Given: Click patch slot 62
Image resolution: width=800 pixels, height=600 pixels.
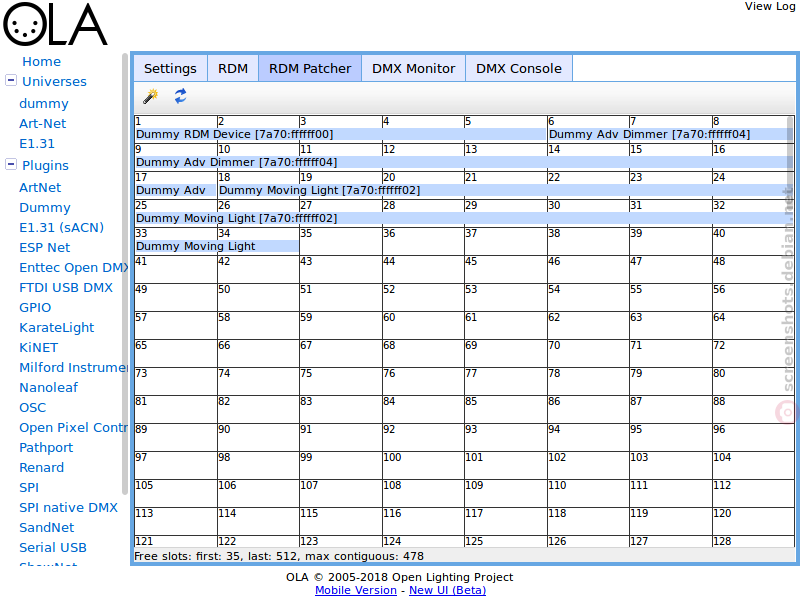Looking at the screenshot, I should (x=588, y=326).
